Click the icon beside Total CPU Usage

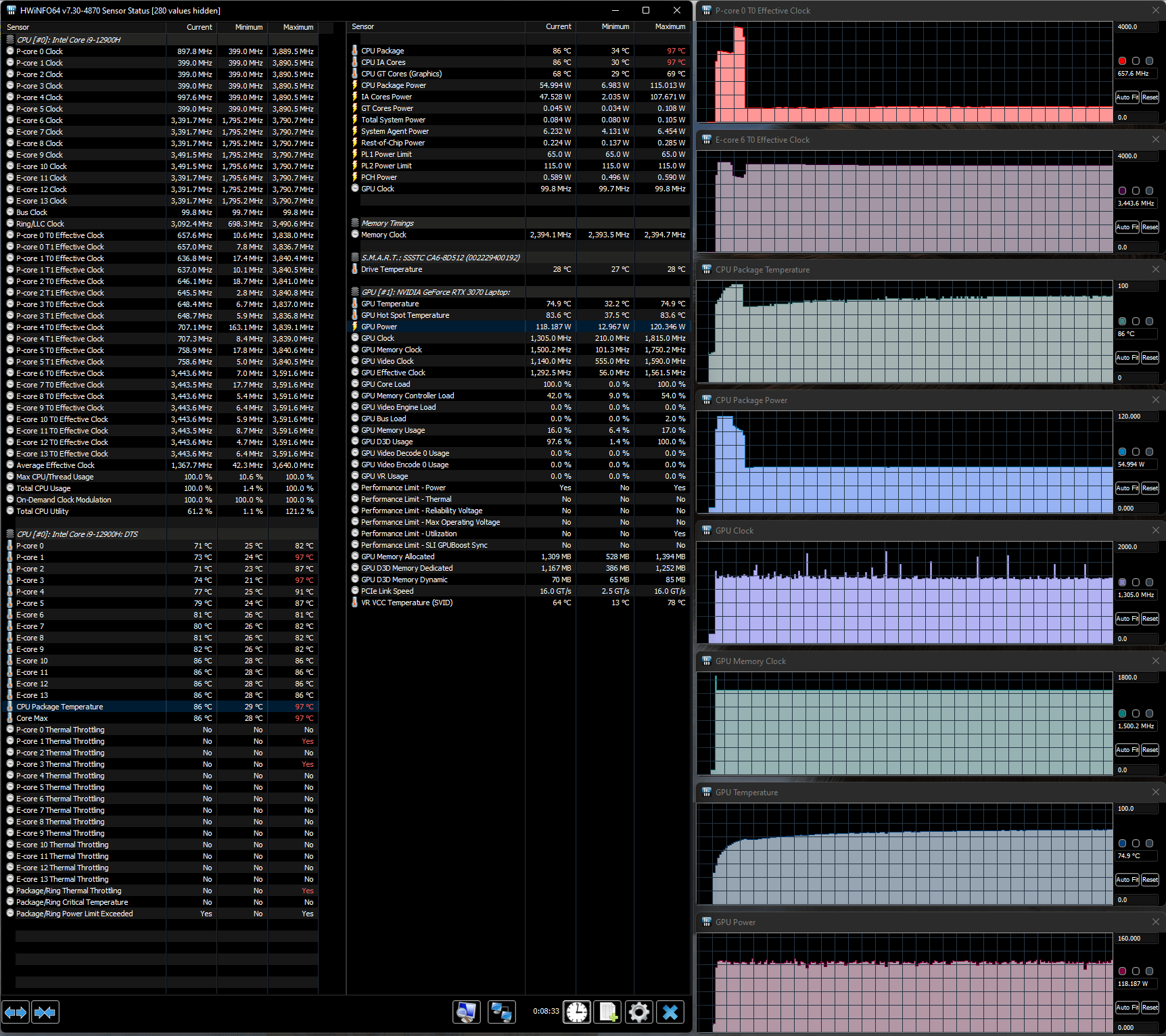10,488
